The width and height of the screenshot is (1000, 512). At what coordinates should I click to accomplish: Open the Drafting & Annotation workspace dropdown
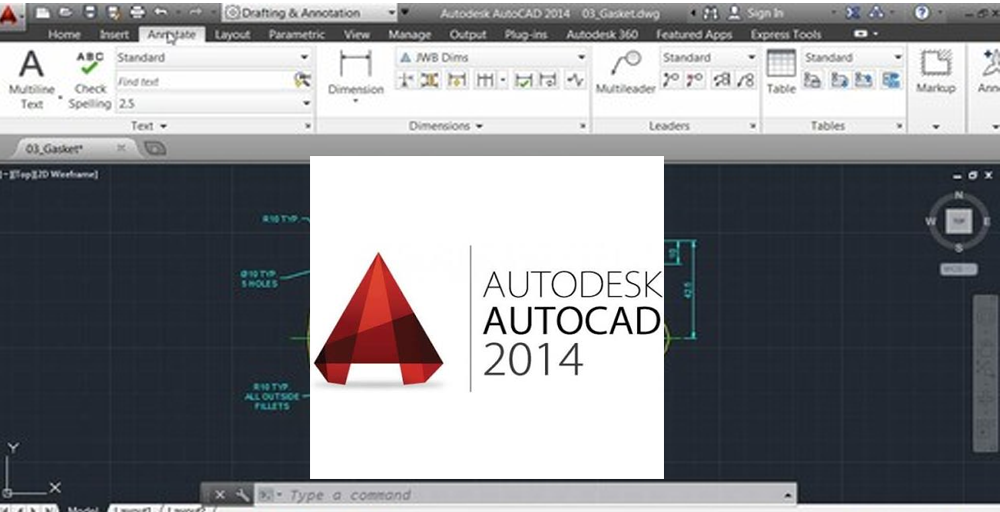311,12
